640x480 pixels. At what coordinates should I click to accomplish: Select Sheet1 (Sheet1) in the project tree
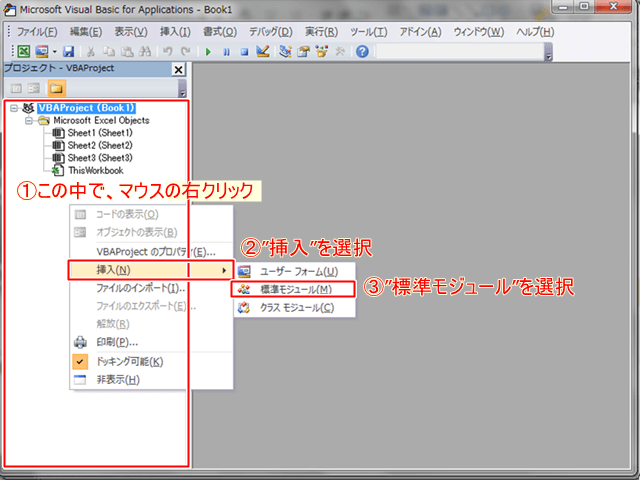(x=100, y=133)
